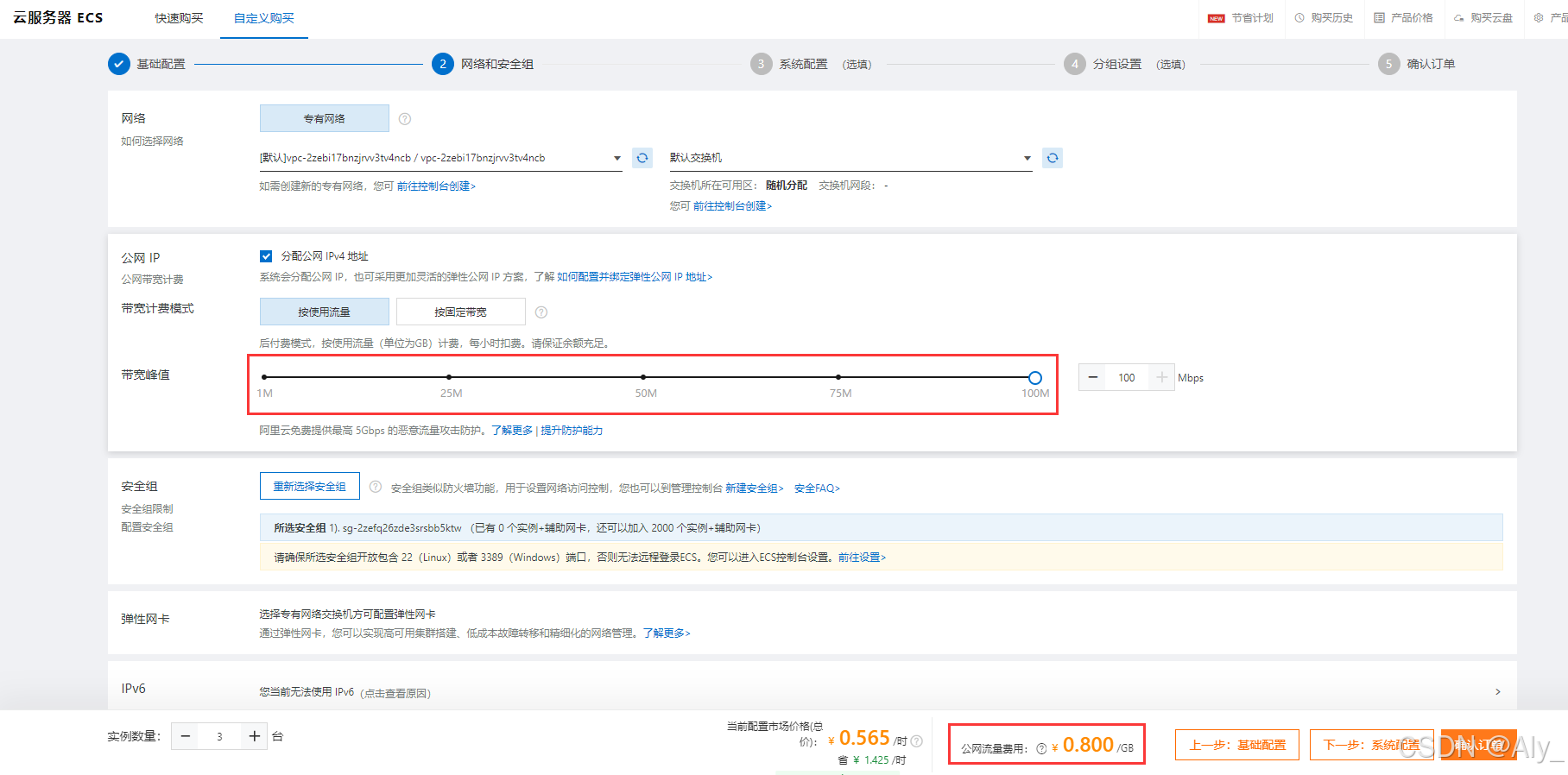Open 新建安全组 link

(755, 488)
